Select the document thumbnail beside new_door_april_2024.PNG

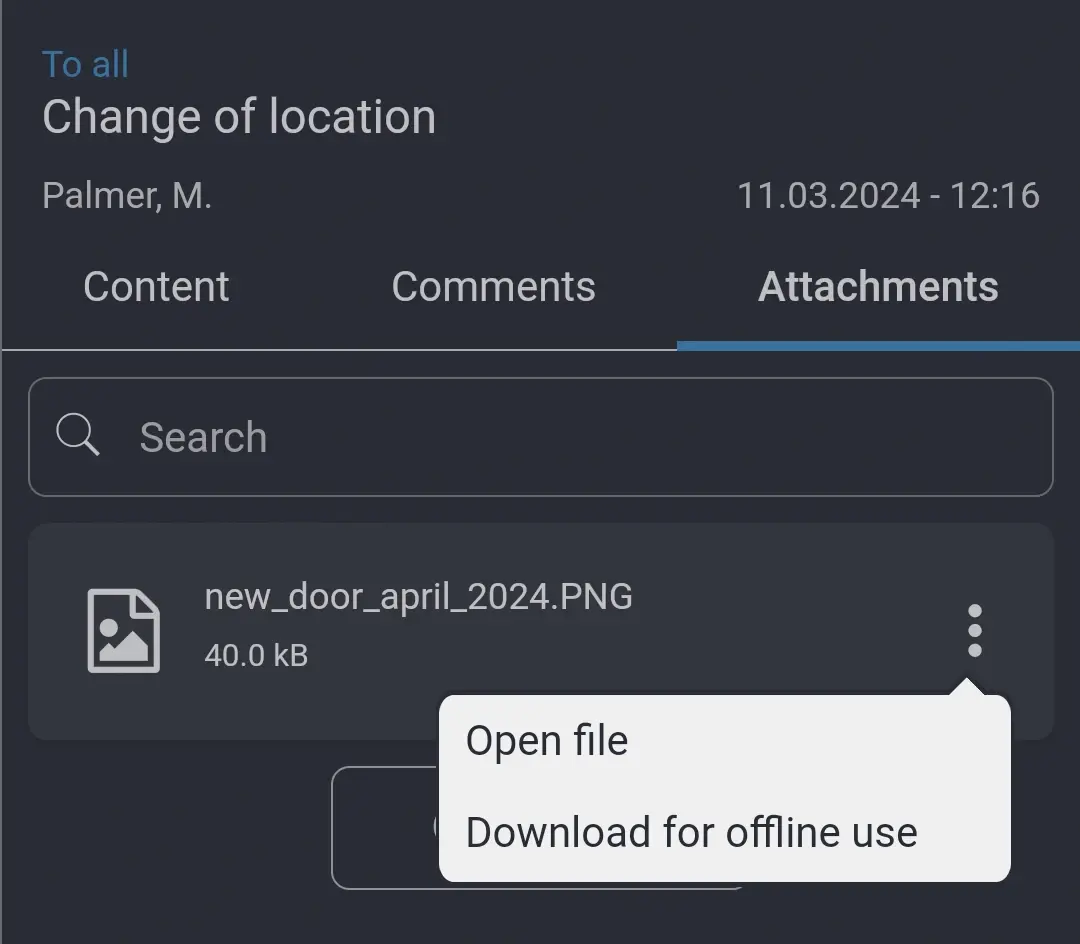coord(123,630)
